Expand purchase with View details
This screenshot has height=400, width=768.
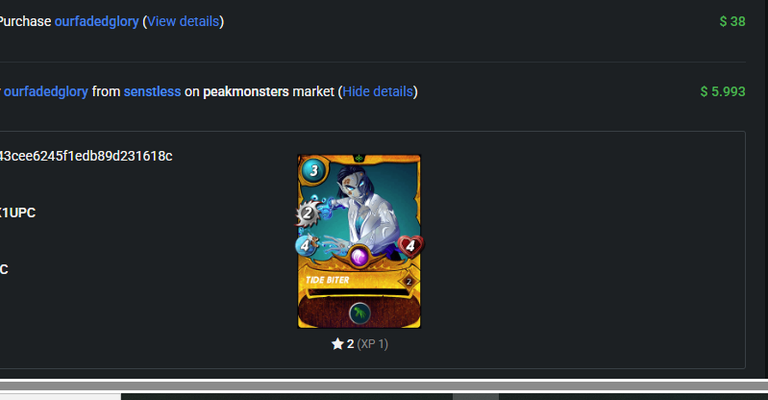point(183,22)
